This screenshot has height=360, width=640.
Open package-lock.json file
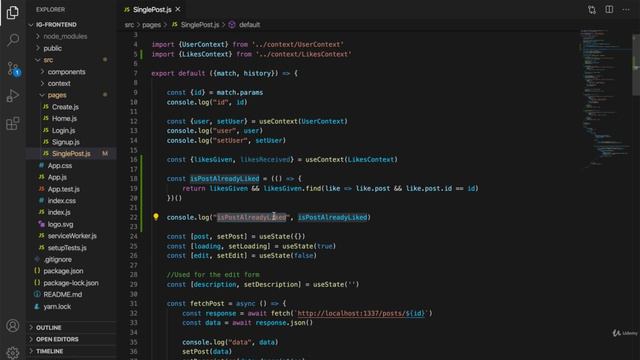71,283
